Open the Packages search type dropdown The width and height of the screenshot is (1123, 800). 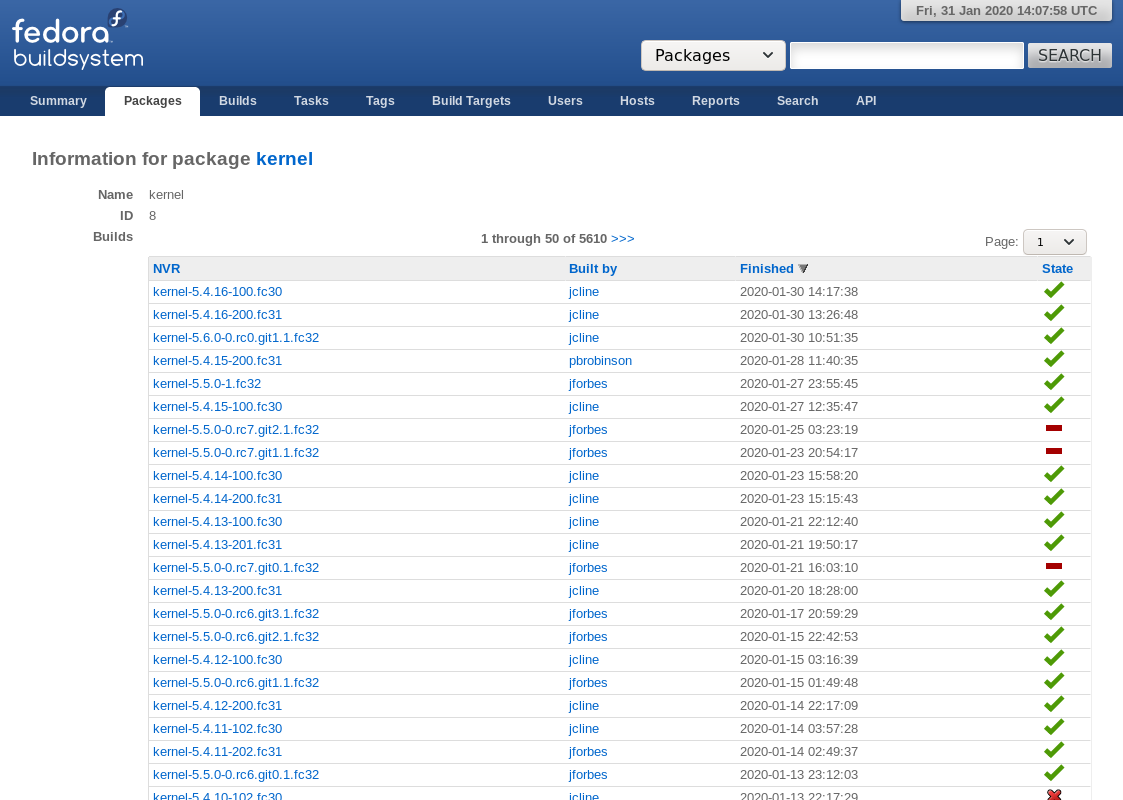pyautogui.click(x=713, y=55)
